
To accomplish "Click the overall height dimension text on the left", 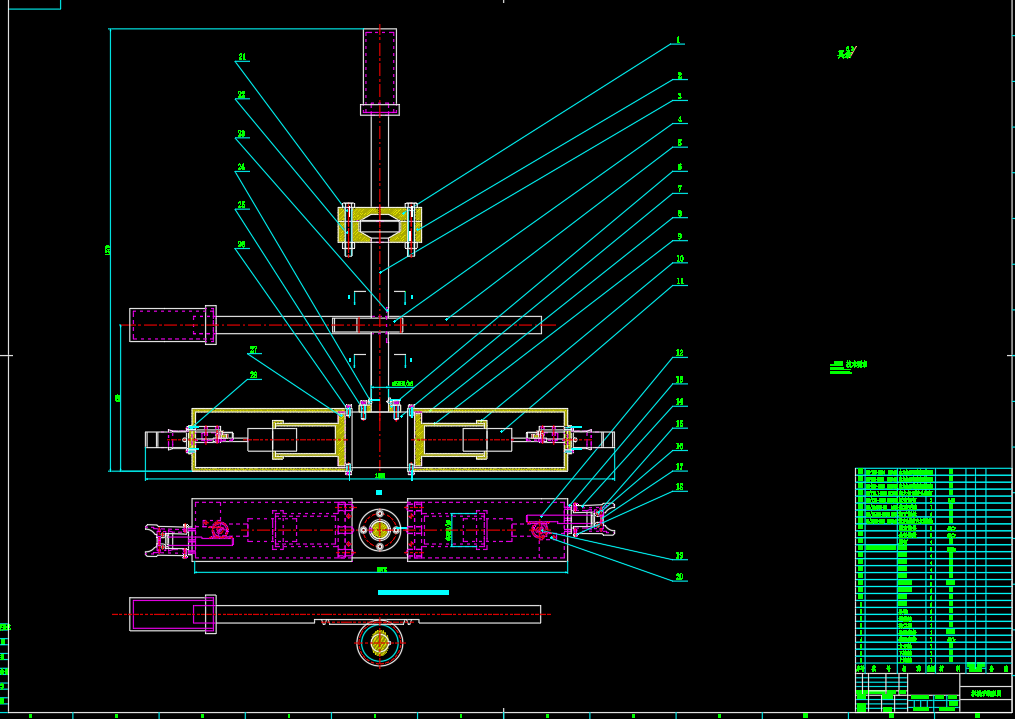I will click(107, 250).
